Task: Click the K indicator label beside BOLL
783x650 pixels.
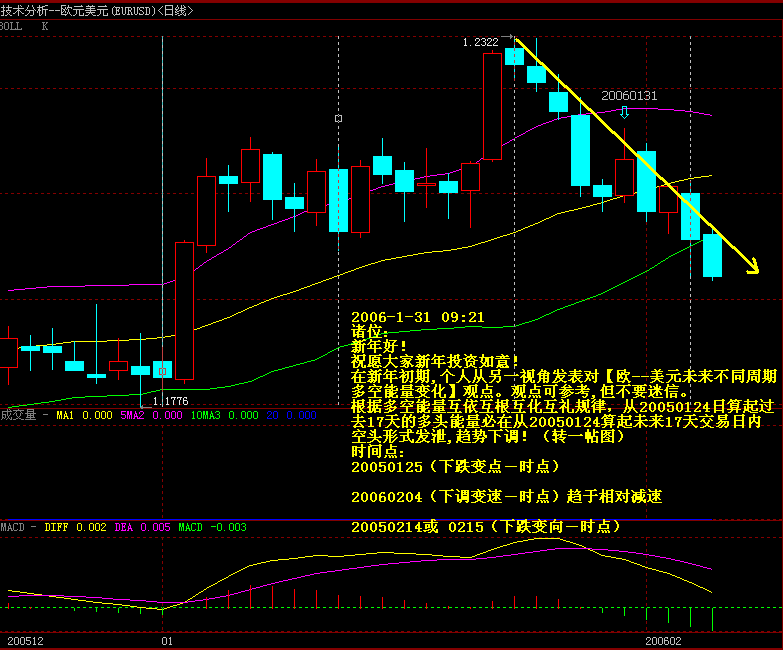Action: 45,26
